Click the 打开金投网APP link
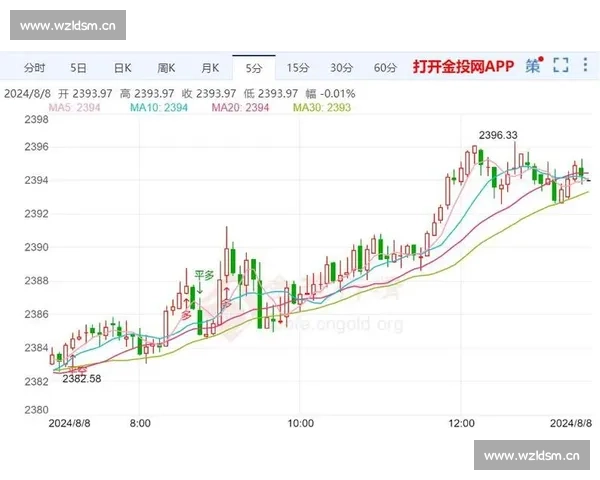 point(463,67)
